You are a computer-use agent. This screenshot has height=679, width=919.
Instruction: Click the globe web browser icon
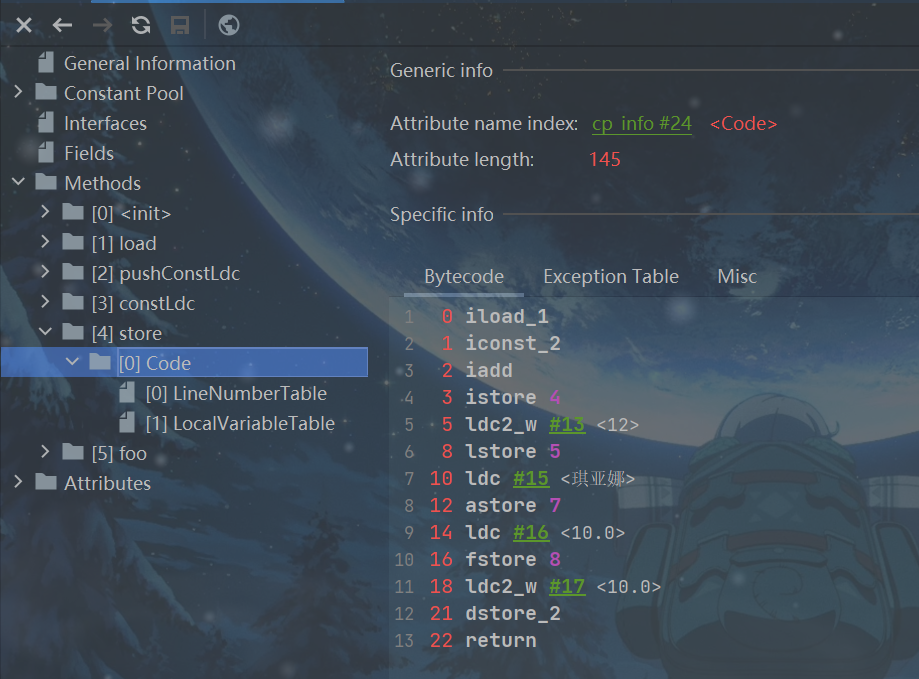click(x=229, y=25)
